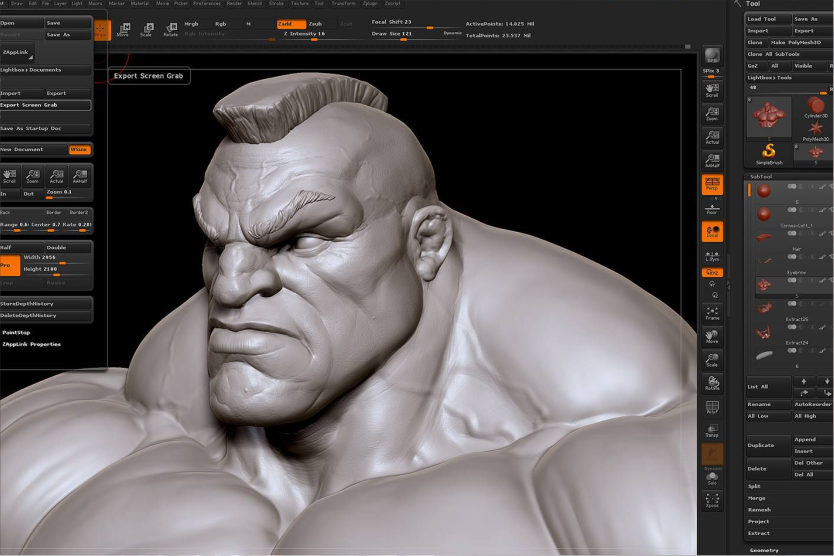Expand the Geometry section
The image size is (834, 556).
click(x=764, y=550)
